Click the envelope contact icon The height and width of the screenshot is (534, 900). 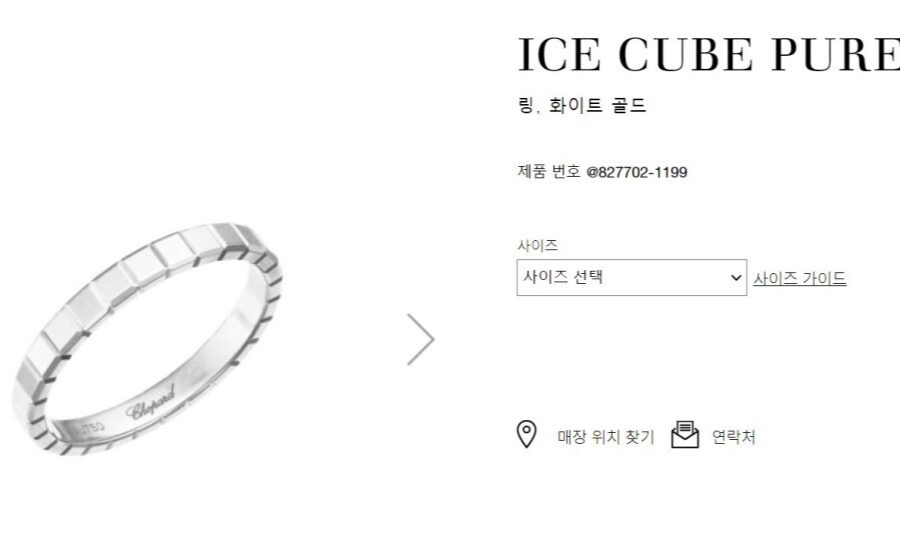[x=685, y=435]
